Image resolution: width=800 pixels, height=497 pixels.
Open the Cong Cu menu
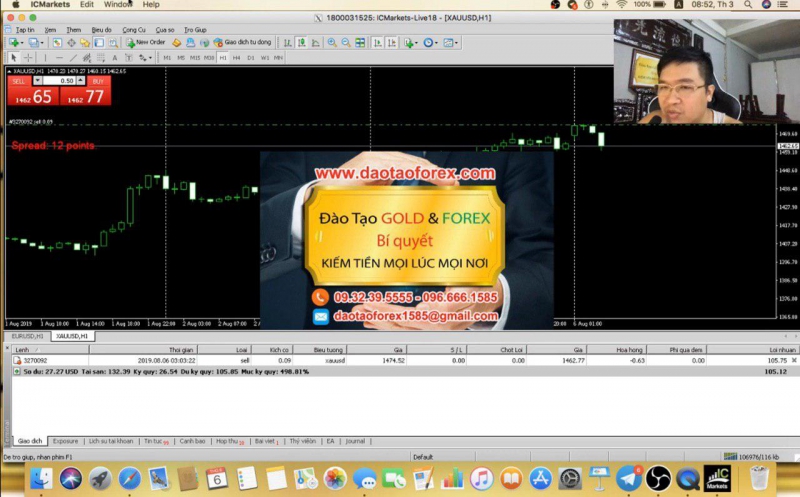[134, 30]
